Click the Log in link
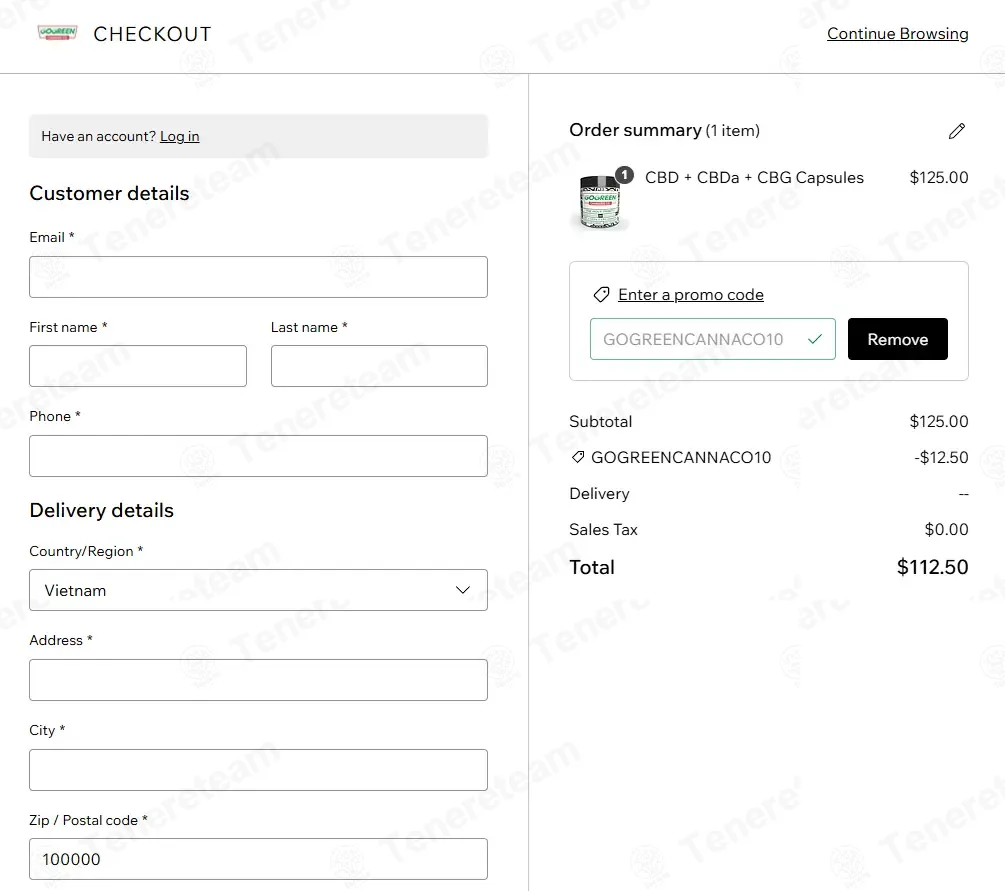1005x891 pixels. (x=179, y=137)
